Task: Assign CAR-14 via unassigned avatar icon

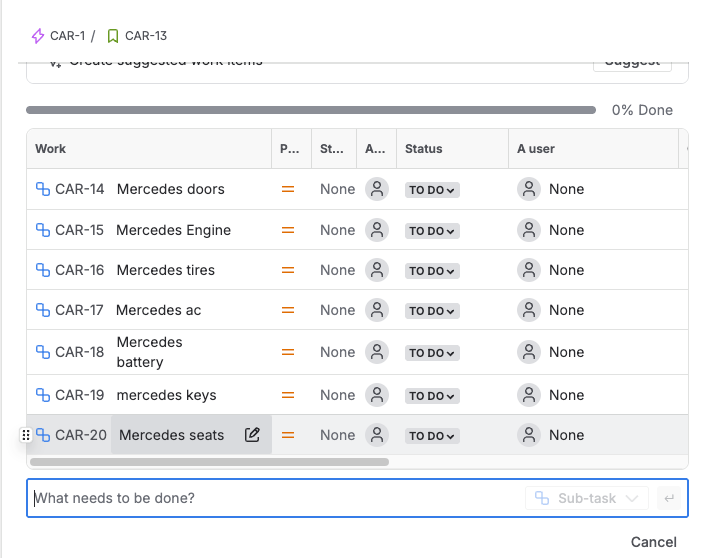Action: (377, 189)
